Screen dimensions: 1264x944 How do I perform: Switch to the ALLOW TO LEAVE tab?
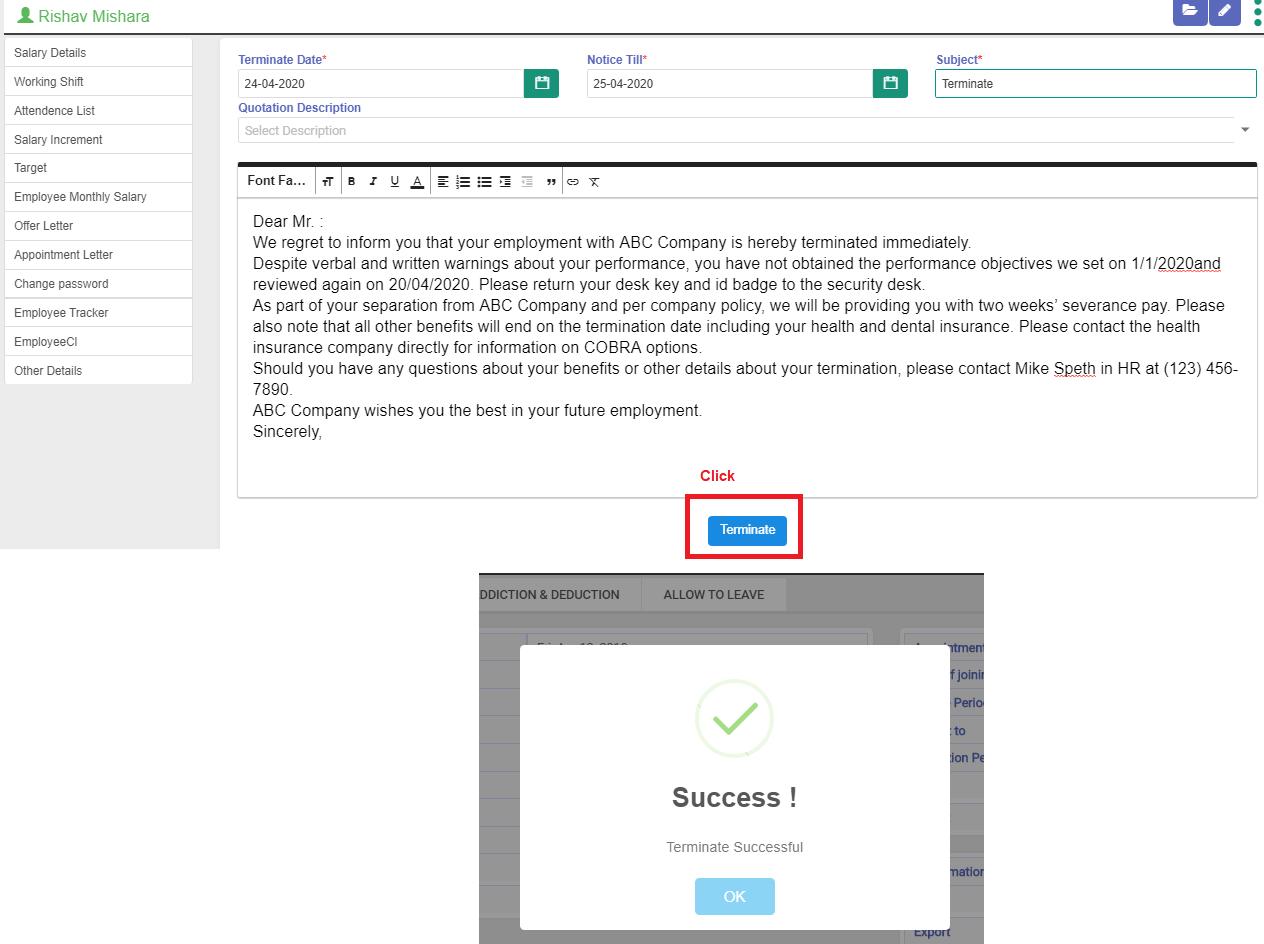click(713, 594)
